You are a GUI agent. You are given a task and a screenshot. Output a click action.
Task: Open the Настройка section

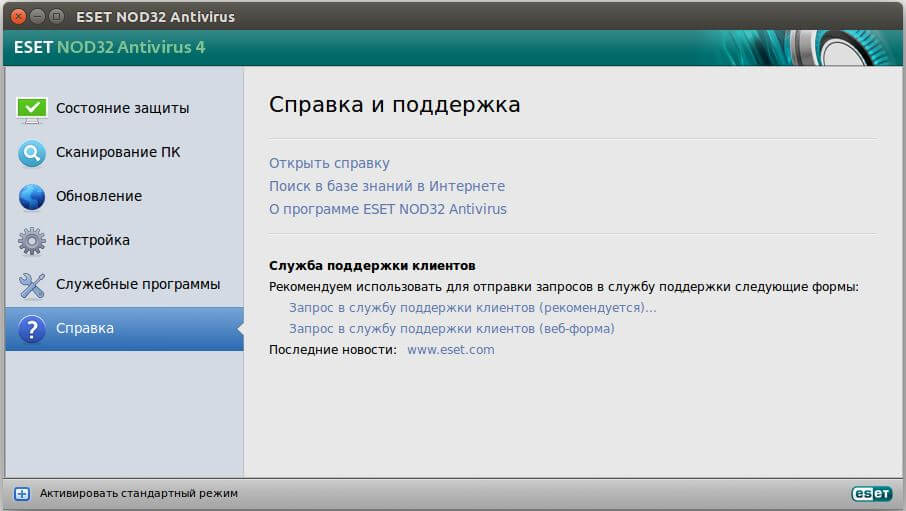(124, 240)
